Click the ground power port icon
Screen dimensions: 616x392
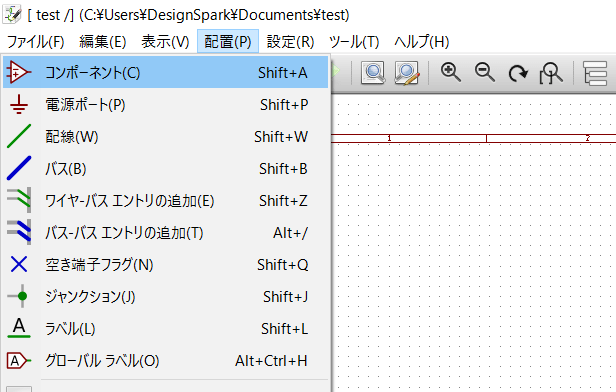19,104
